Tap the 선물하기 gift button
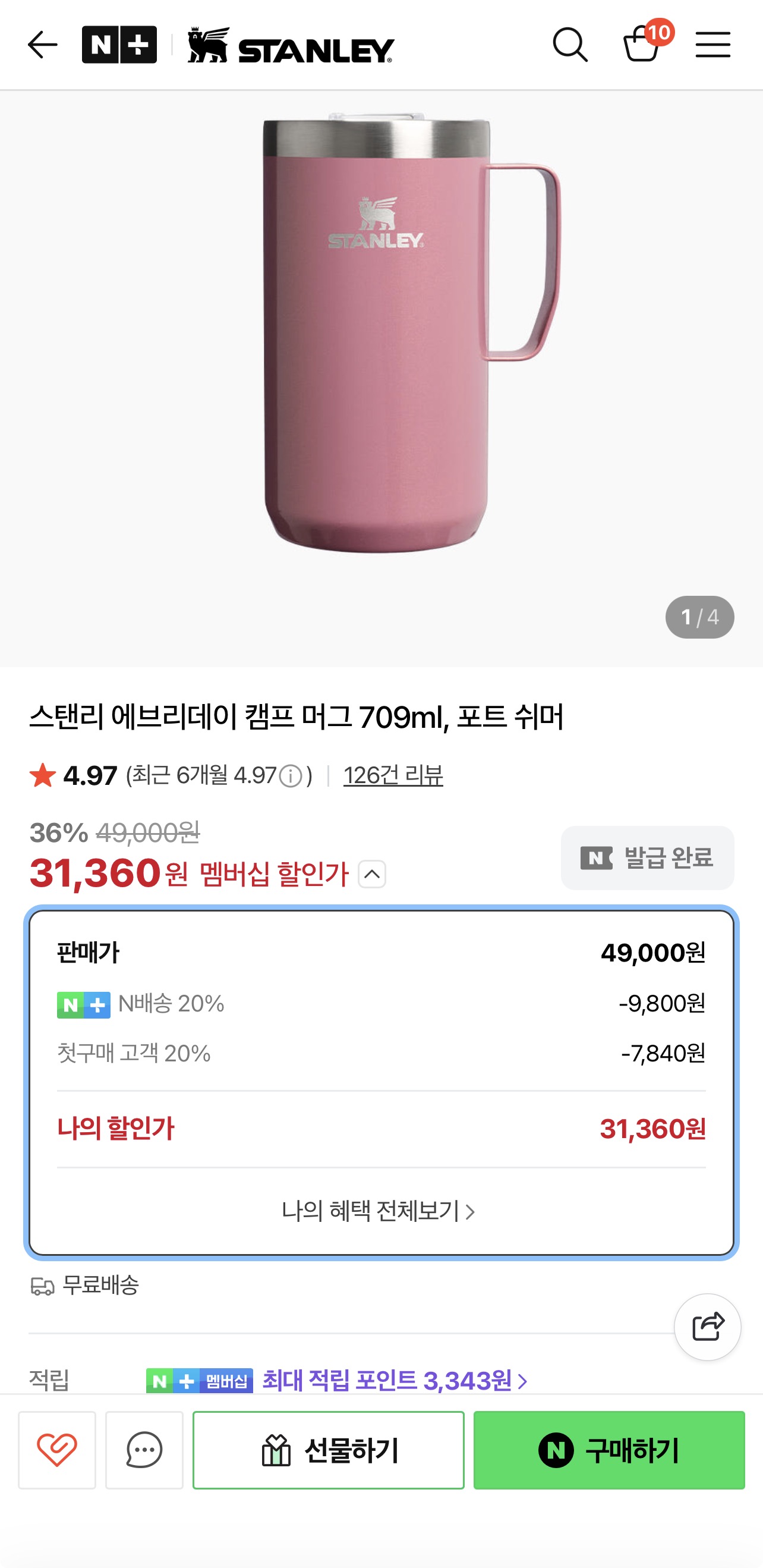The width and height of the screenshot is (763, 1568). tap(329, 1450)
